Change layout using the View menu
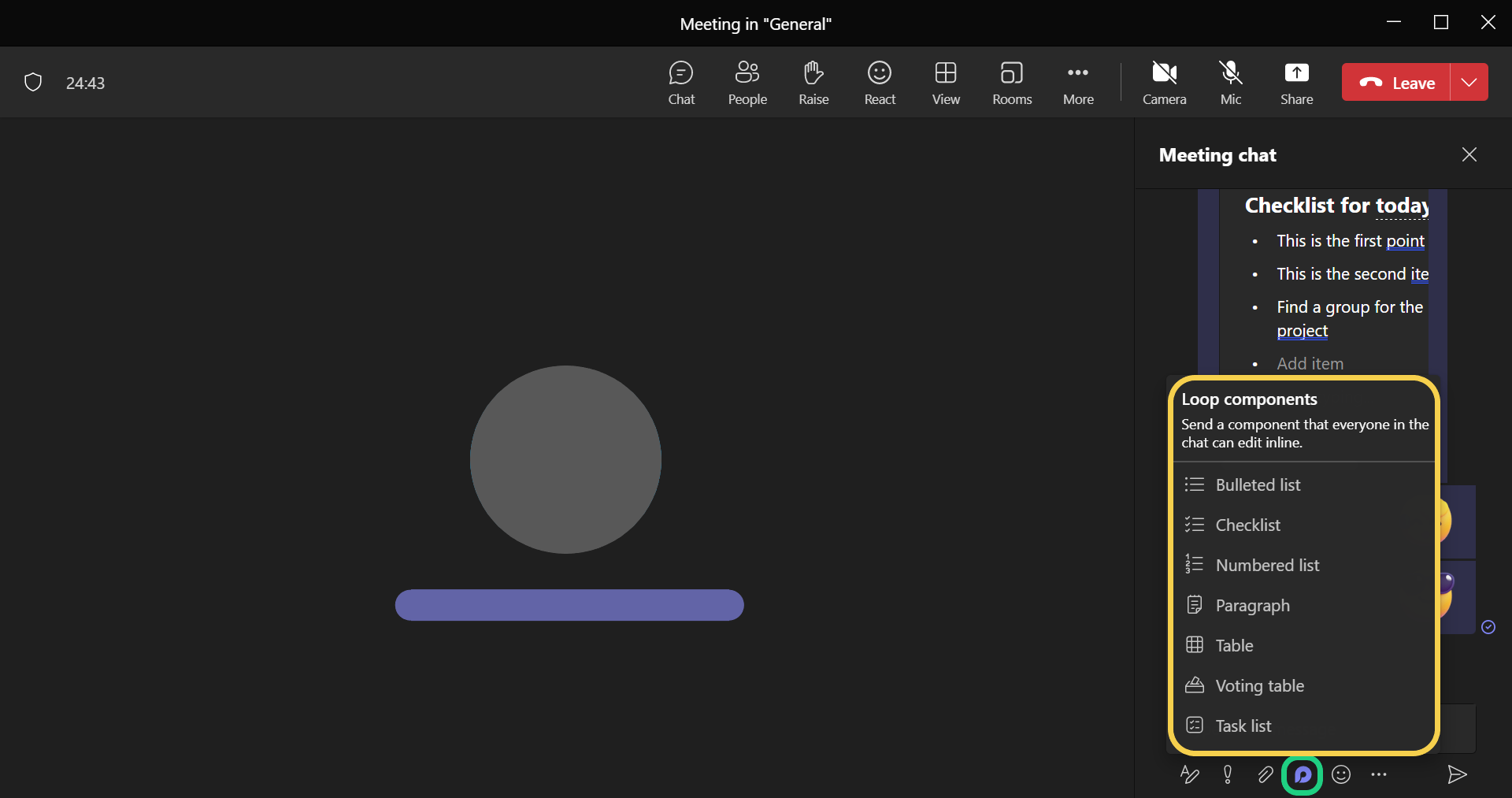Image resolution: width=1512 pixels, height=798 pixels. tap(945, 83)
